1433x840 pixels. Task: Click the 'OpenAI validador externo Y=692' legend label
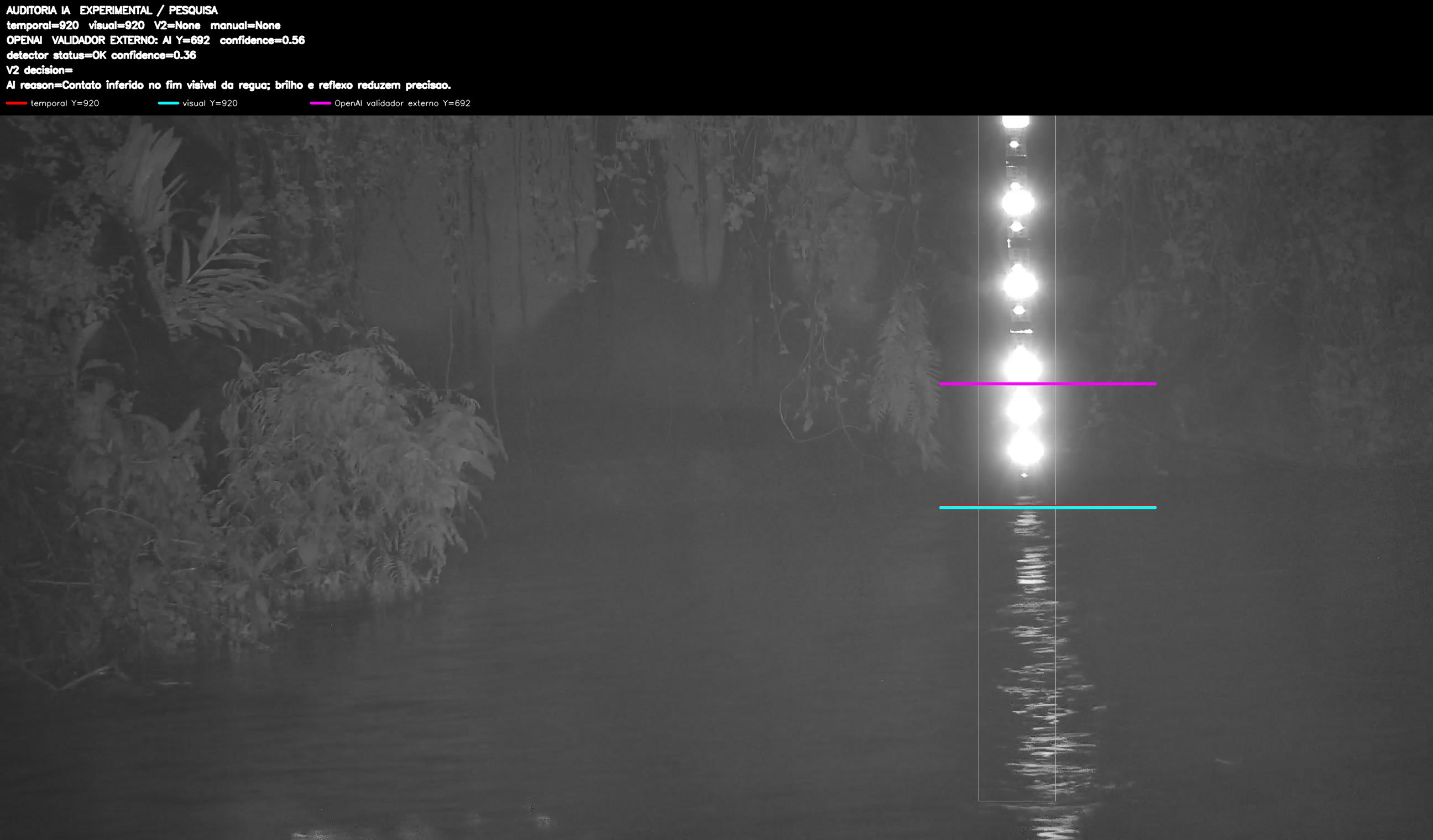(402, 103)
